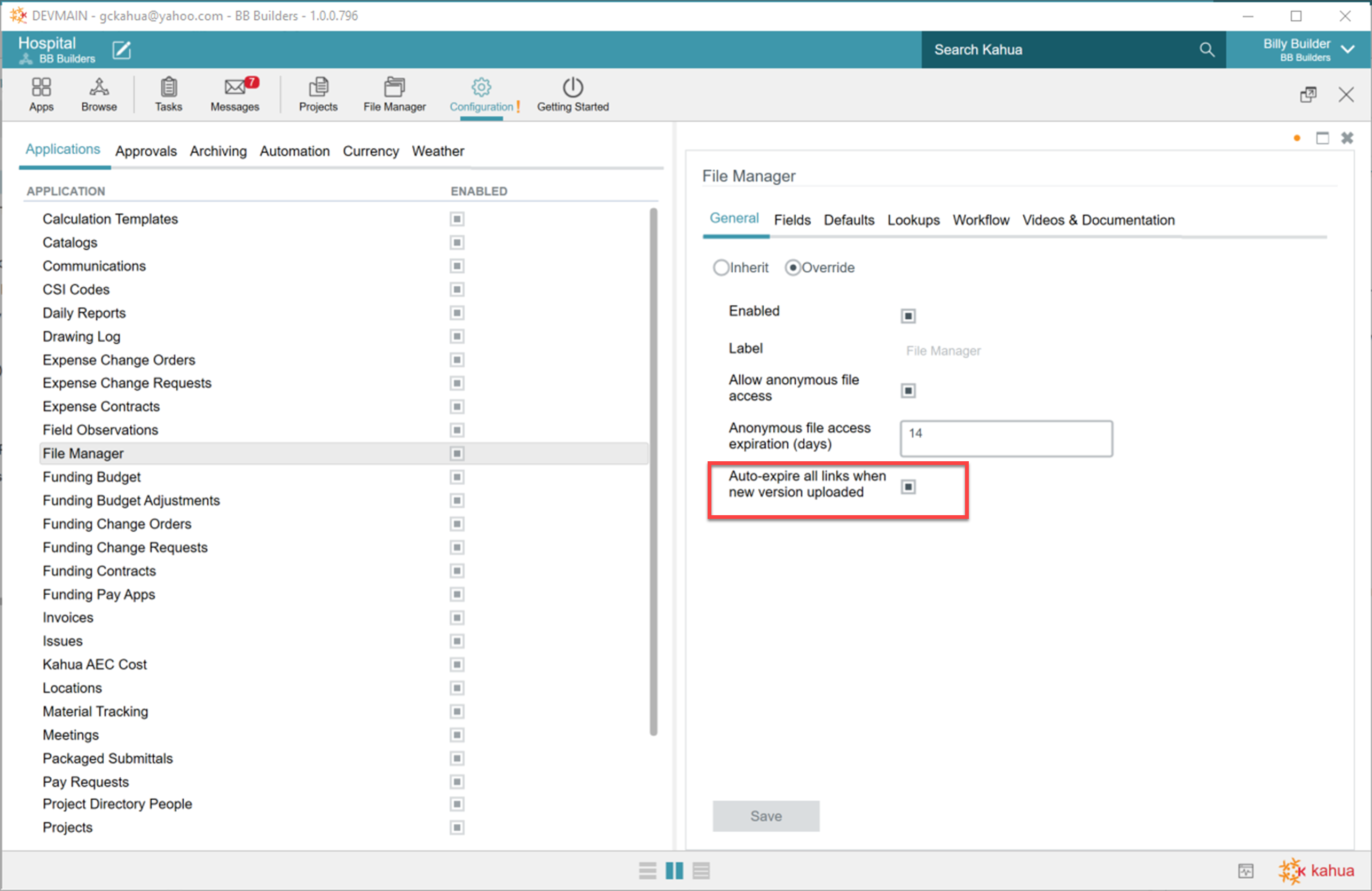Expand Billy Builder user dropdown
1372x891 pixels.
pyautogui.click(x=1347, y=50)
